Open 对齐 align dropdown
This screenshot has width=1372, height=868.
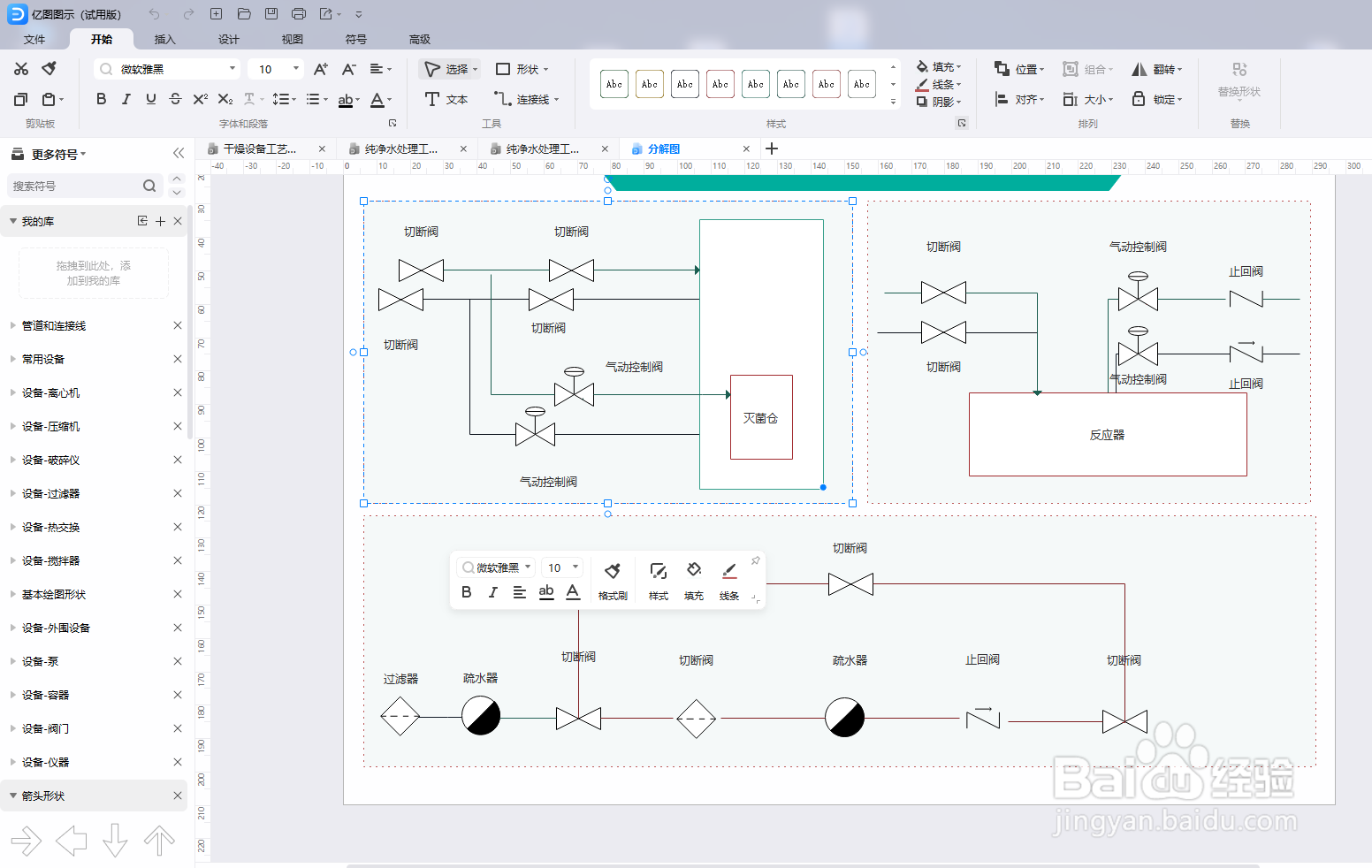pos(1019,99)
